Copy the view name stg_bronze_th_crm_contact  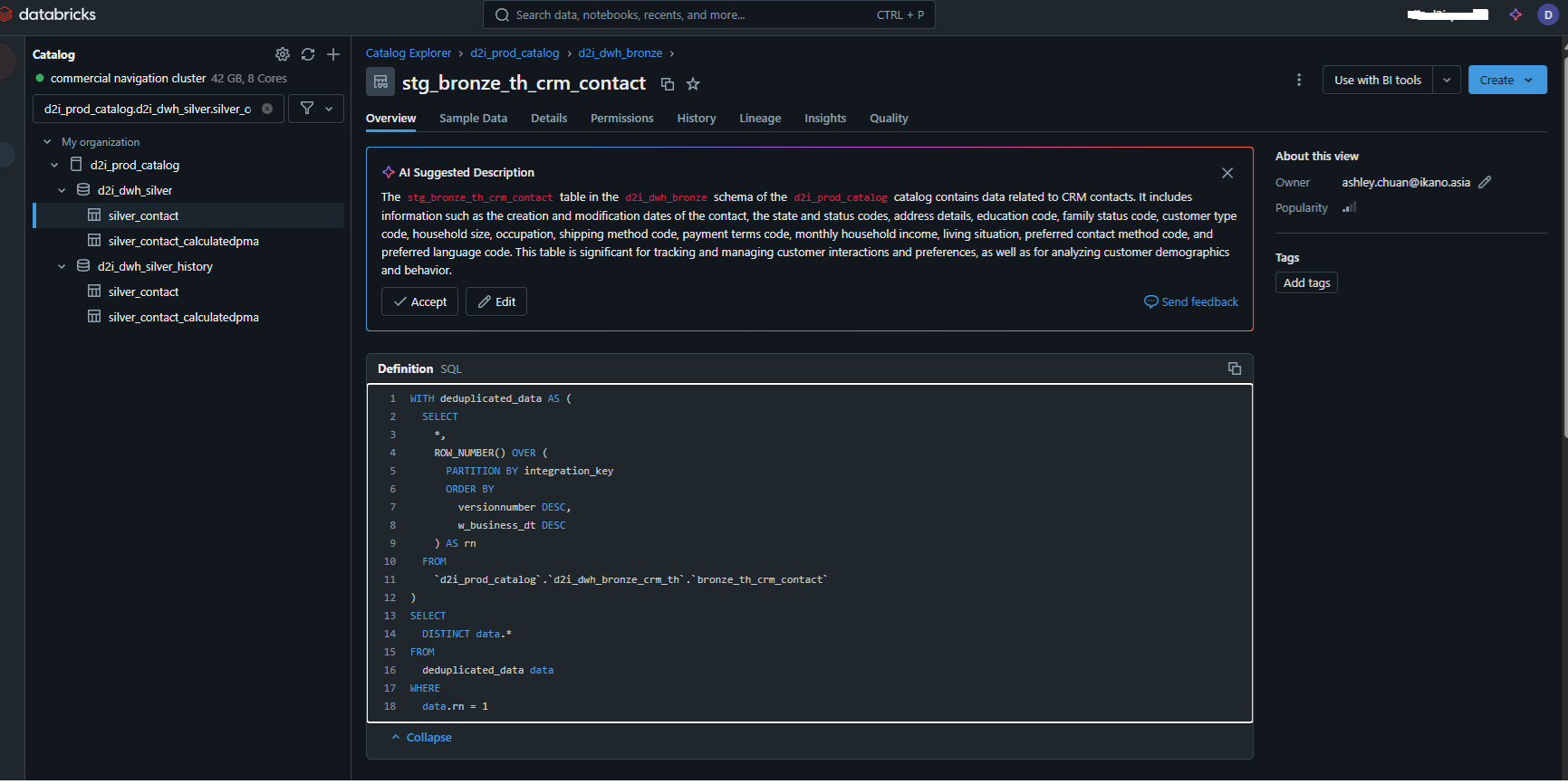point(668,84)
